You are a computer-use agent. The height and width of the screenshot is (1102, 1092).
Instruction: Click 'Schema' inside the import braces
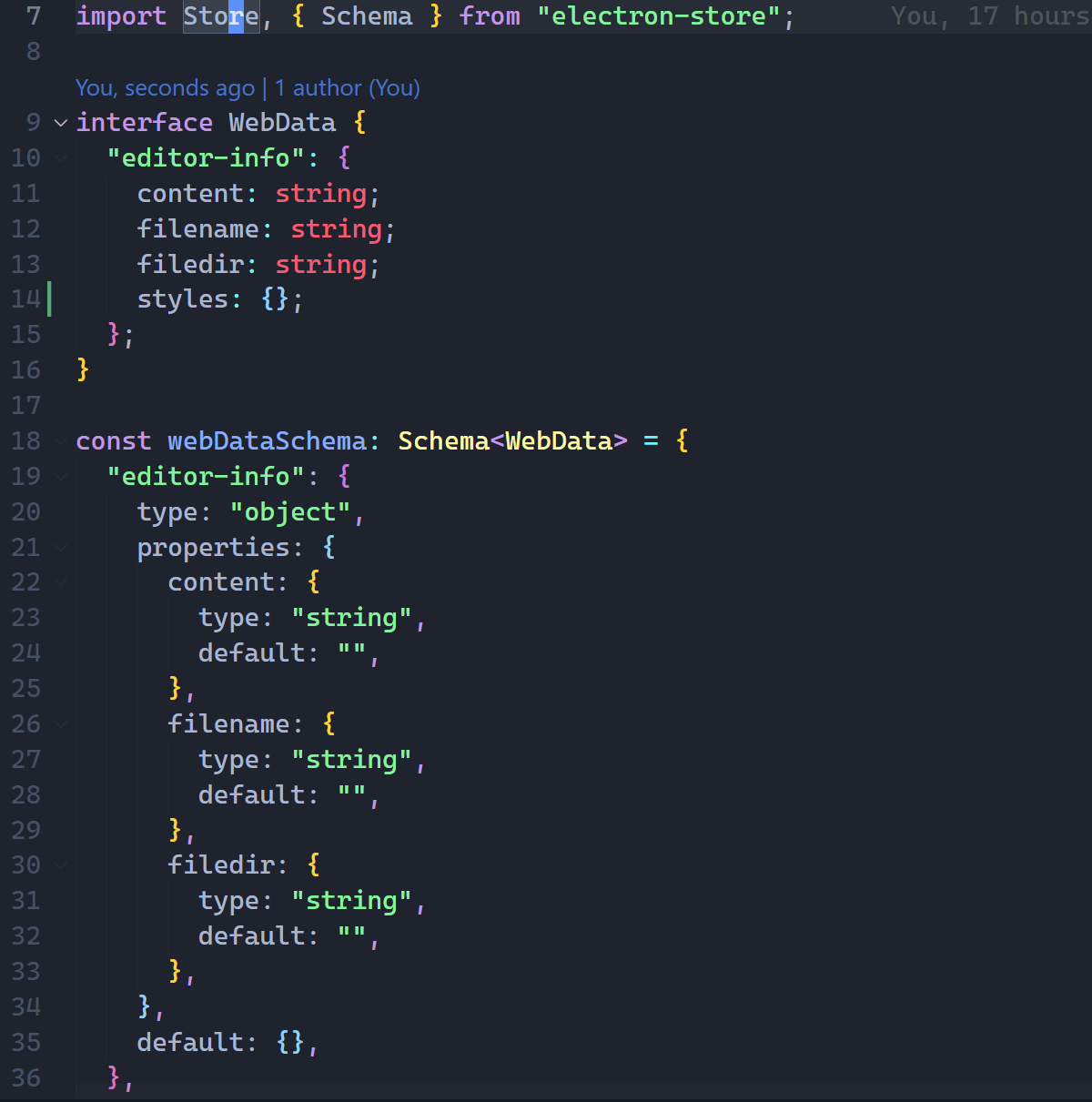pyautogui.click(x=367, y=16)
